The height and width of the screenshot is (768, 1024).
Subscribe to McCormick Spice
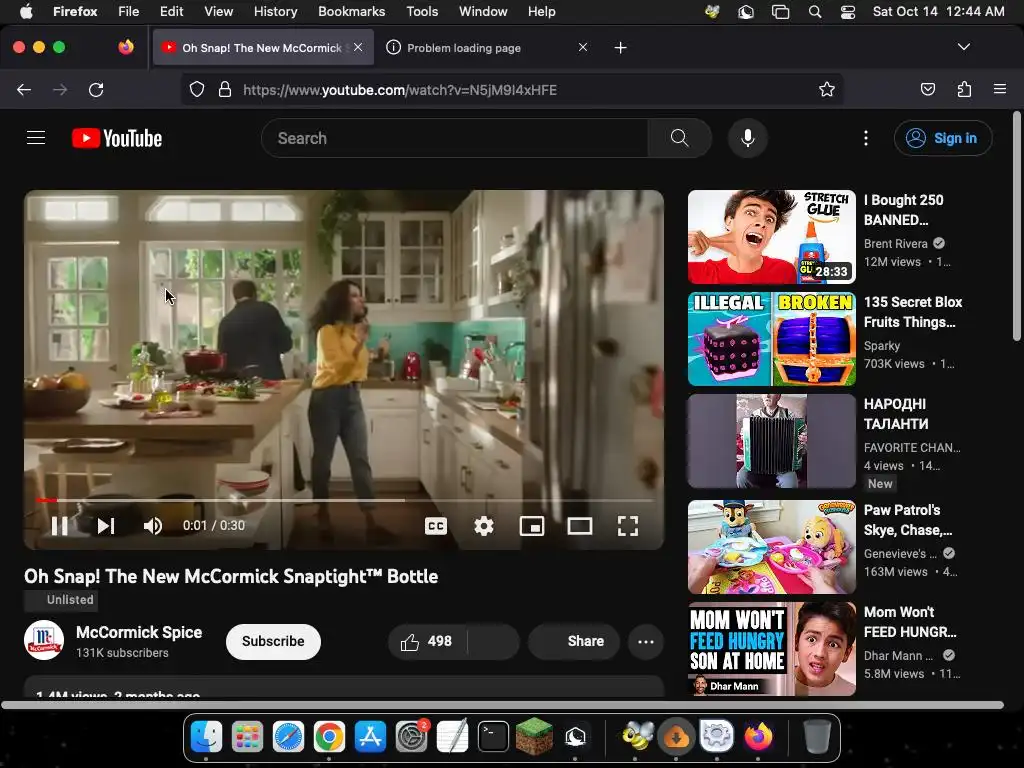pyautogui.click(x=273, y=641)
